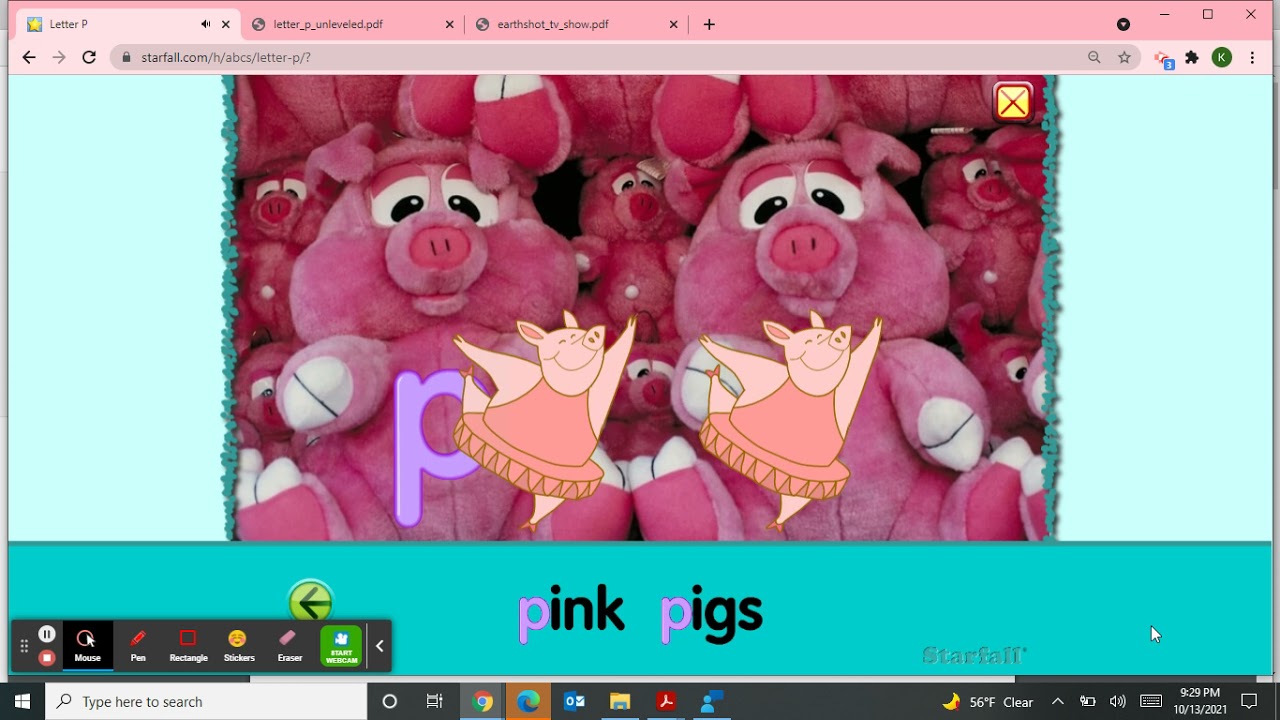Choose the Eraser tool
1280x720 pixels.
[290, 646]
